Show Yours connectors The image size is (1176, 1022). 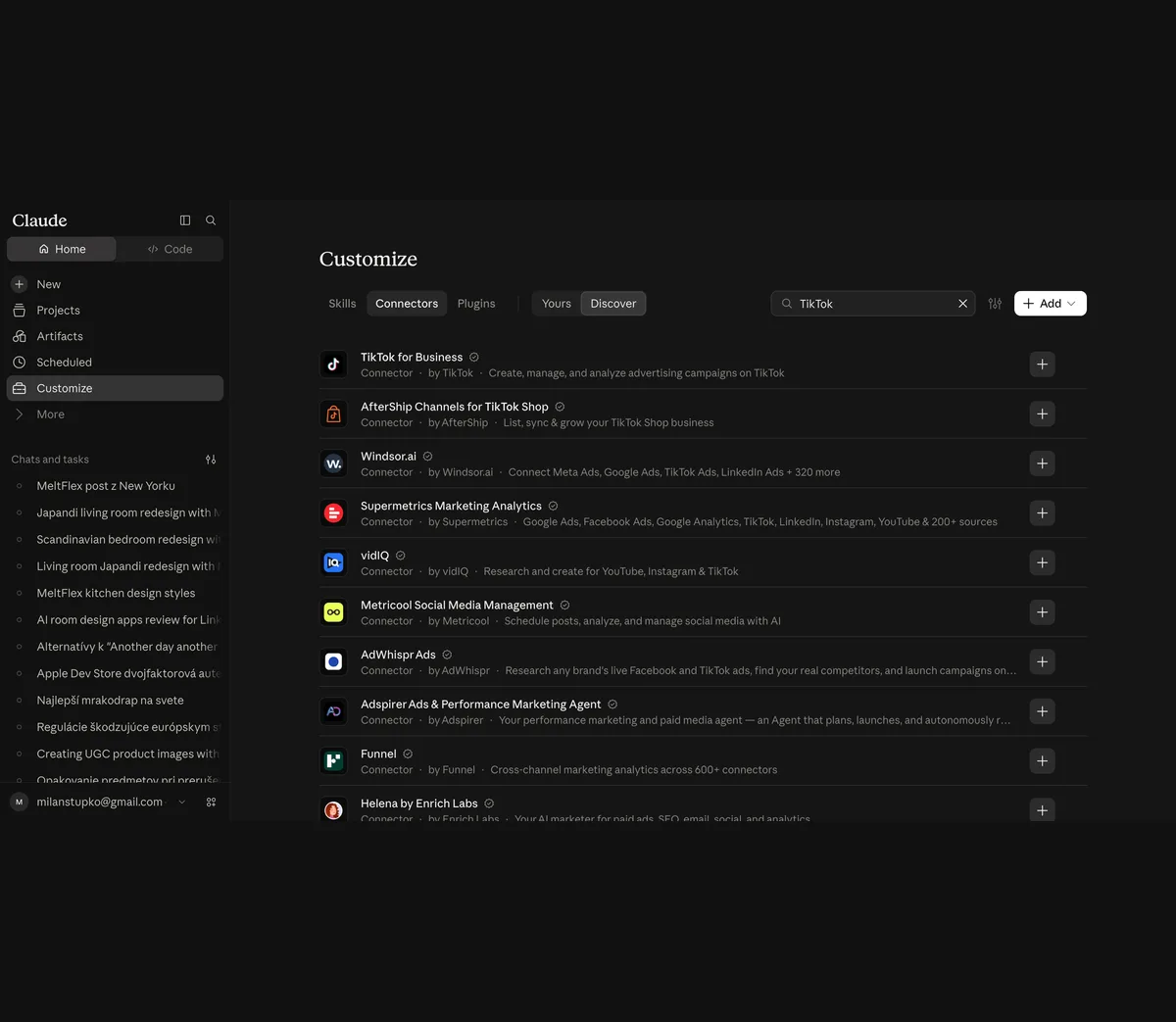(x=557, y=304)
